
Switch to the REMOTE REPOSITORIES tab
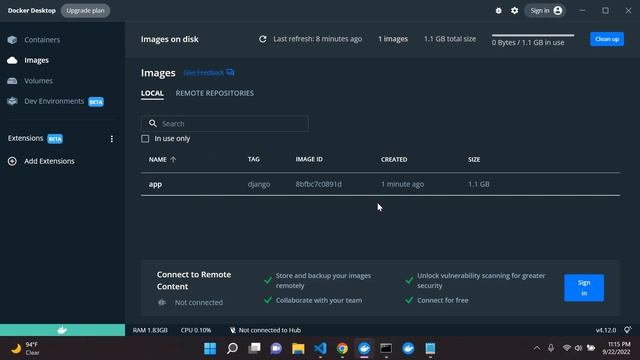(215, 93)
